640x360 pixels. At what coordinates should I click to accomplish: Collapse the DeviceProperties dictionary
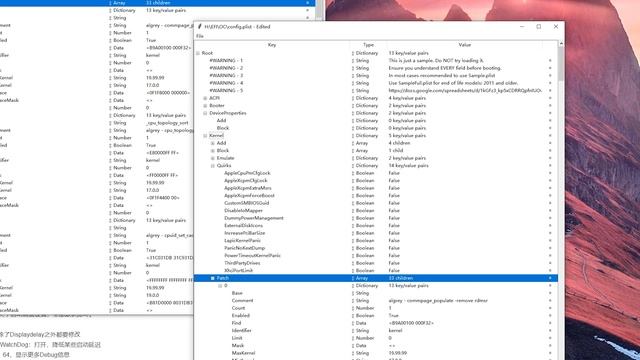pyautogui.click(x=205, y=113)
